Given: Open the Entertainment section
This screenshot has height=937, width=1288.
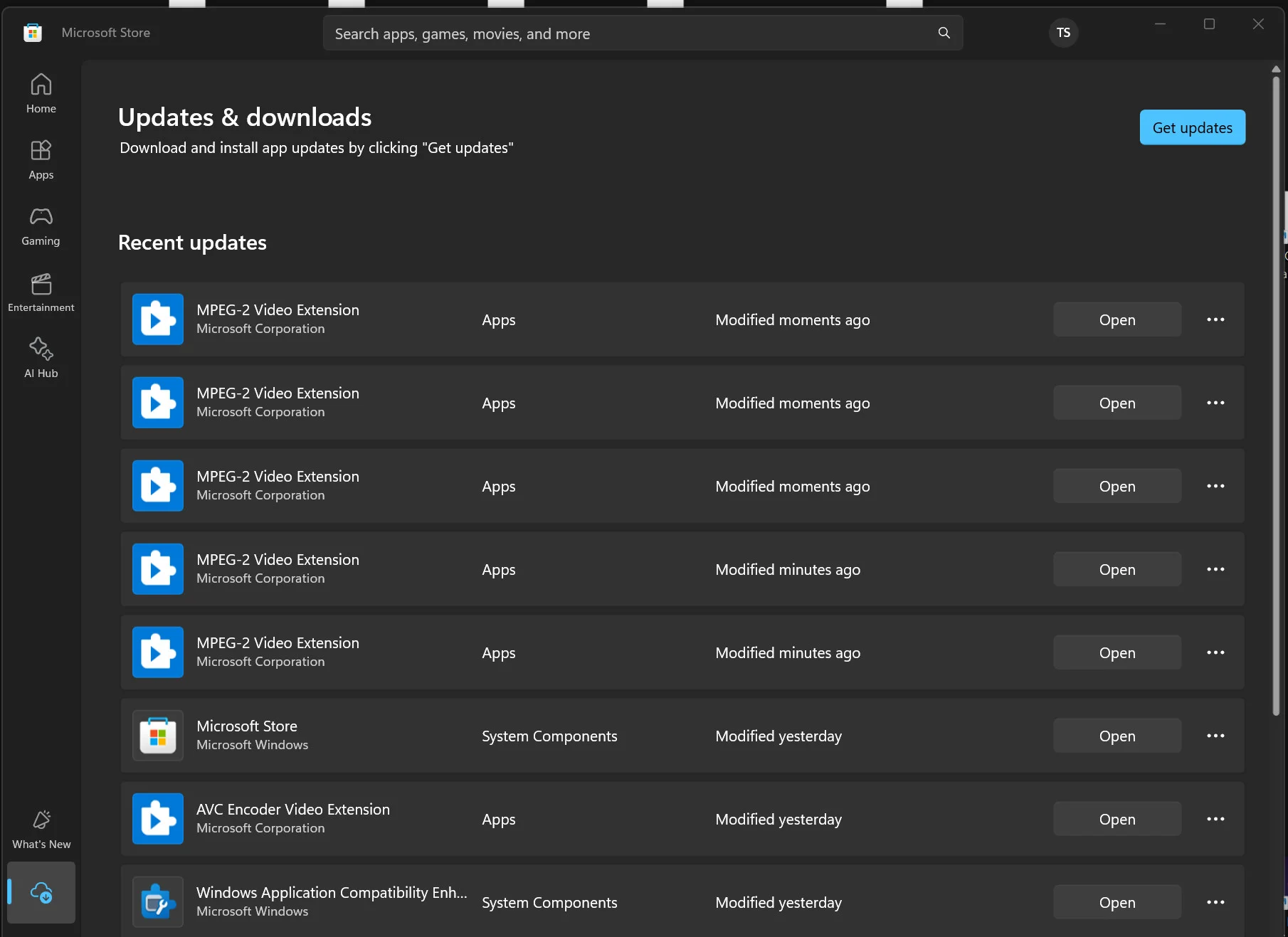Looking at the screenshot, I should (x=41, y=292).
